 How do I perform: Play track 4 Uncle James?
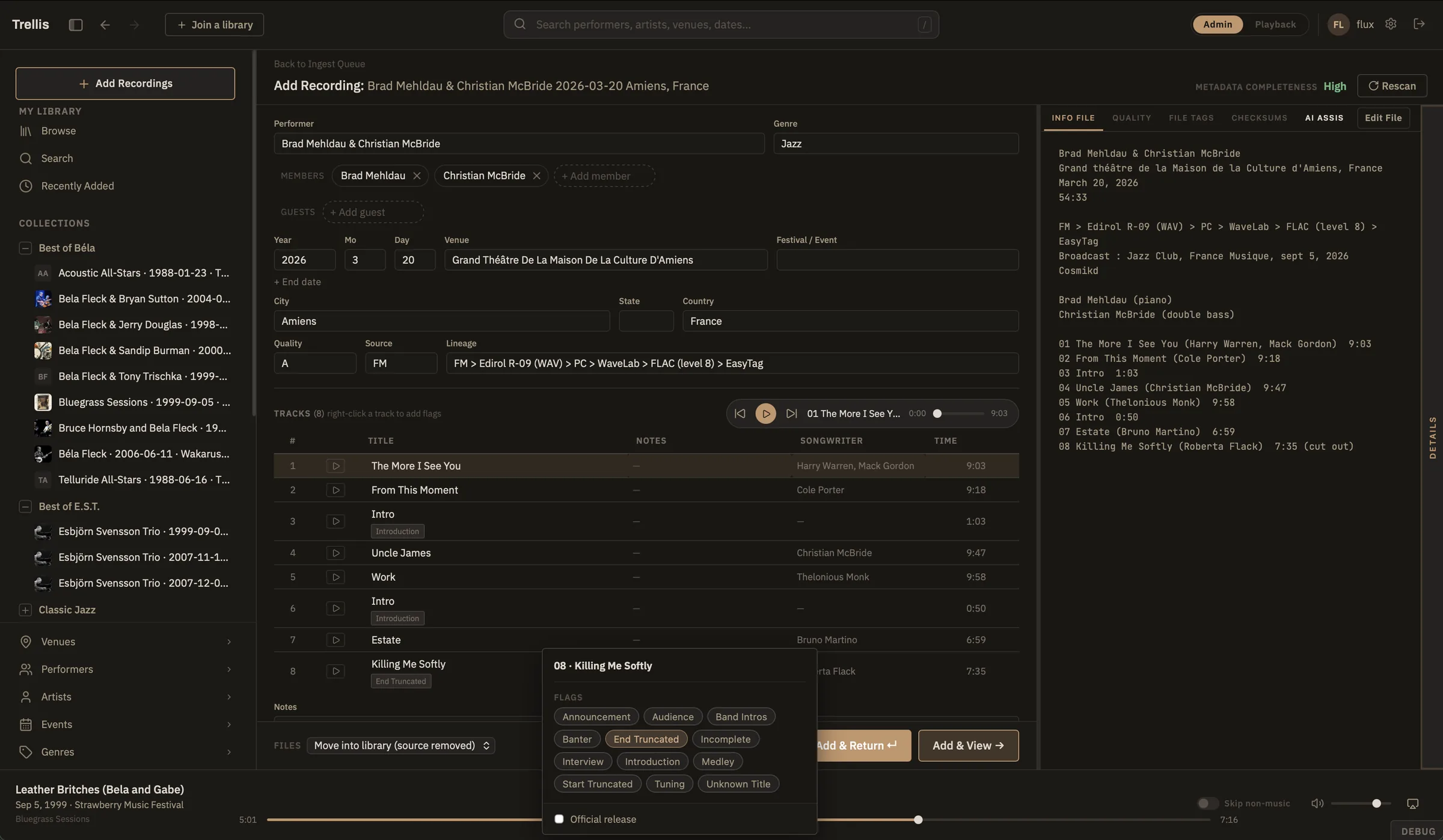(x=335, y=553)
